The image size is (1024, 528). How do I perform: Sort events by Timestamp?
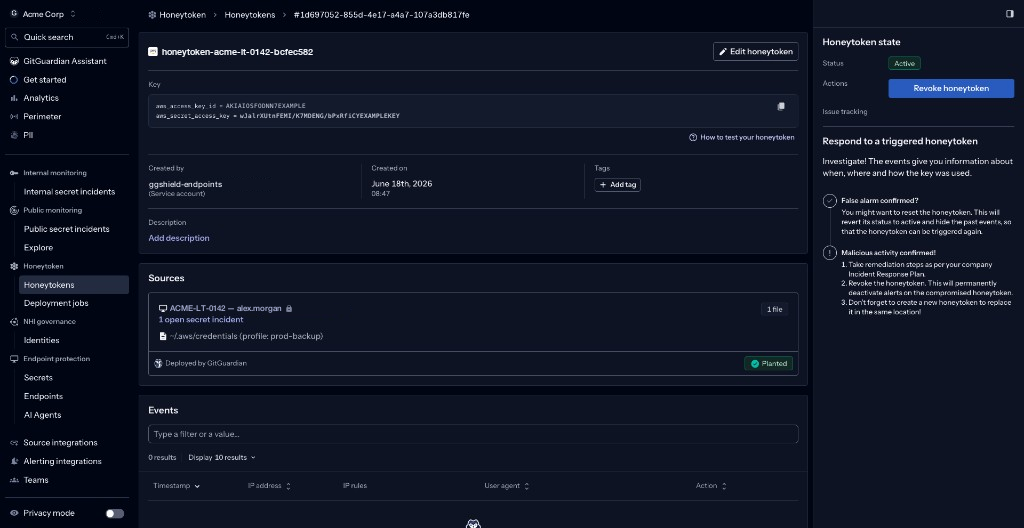coord(176,486)
